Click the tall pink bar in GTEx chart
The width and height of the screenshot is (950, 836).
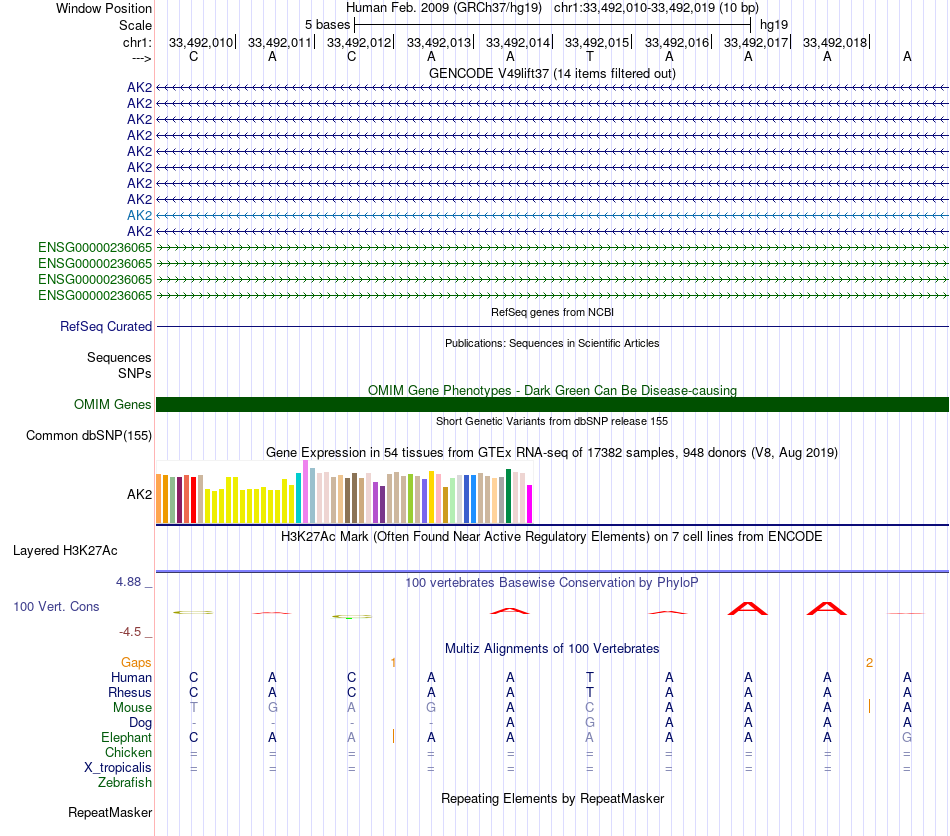coord(306,491)
